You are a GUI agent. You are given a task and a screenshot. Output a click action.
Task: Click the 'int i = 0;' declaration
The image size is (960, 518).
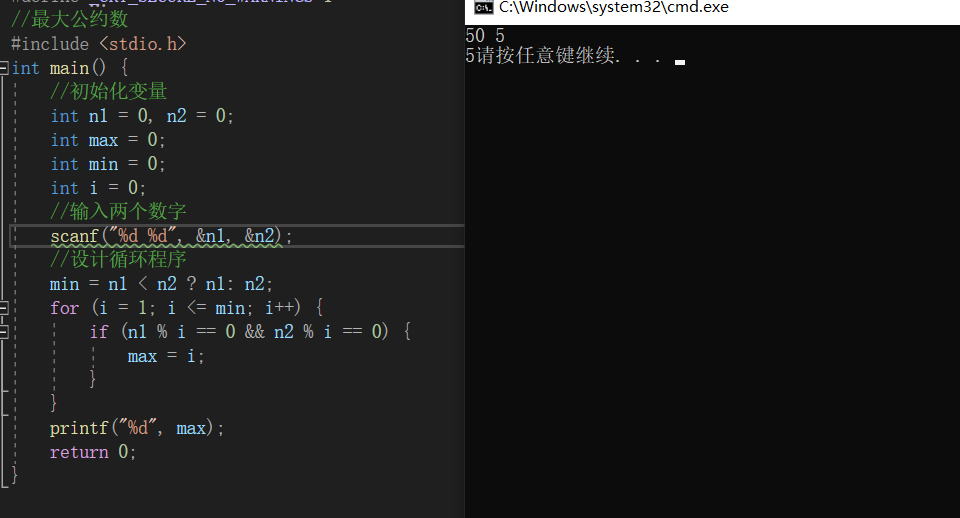[x=98, y=188]
